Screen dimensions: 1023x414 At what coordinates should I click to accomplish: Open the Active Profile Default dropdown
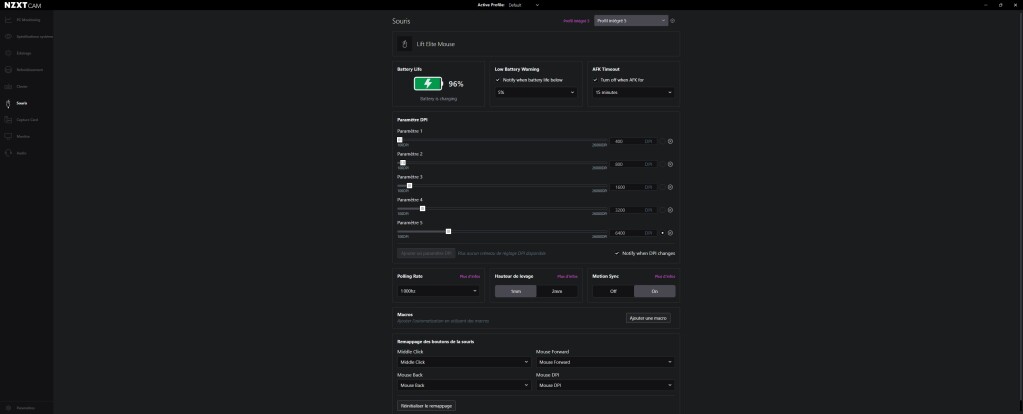(x=524, y=5)
